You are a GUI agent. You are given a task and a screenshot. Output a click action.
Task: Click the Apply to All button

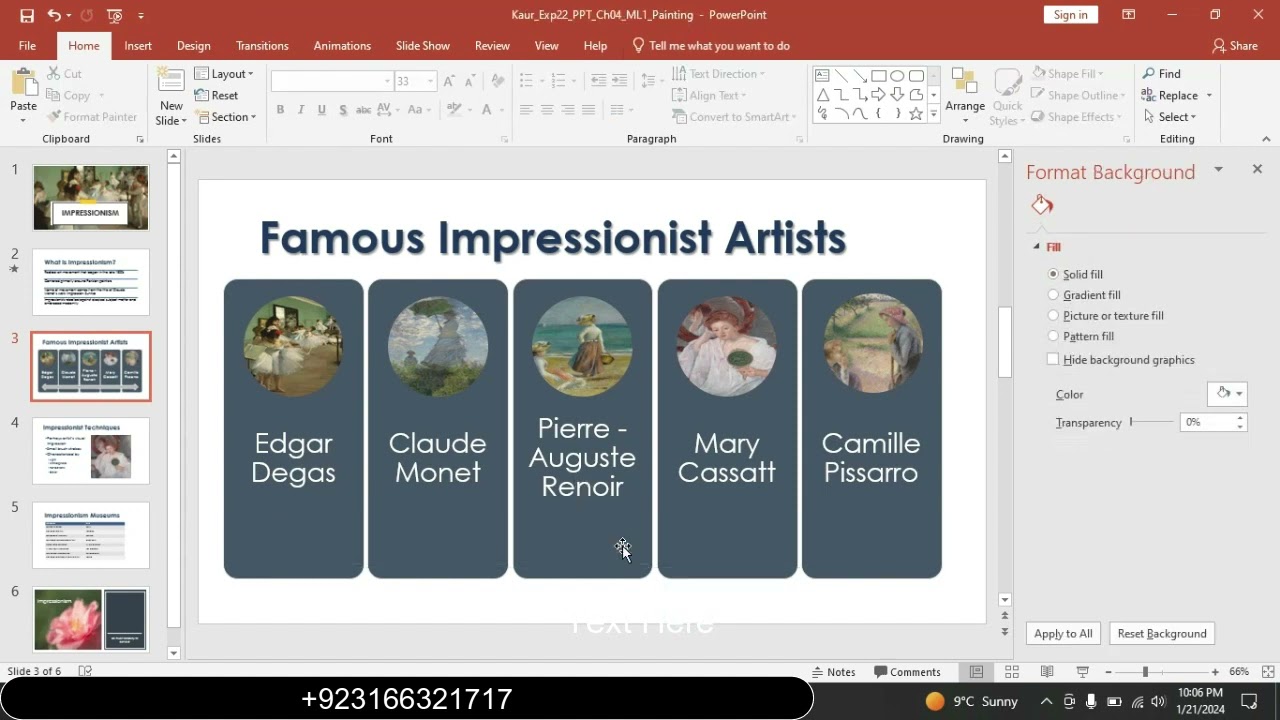[1063, 633]
